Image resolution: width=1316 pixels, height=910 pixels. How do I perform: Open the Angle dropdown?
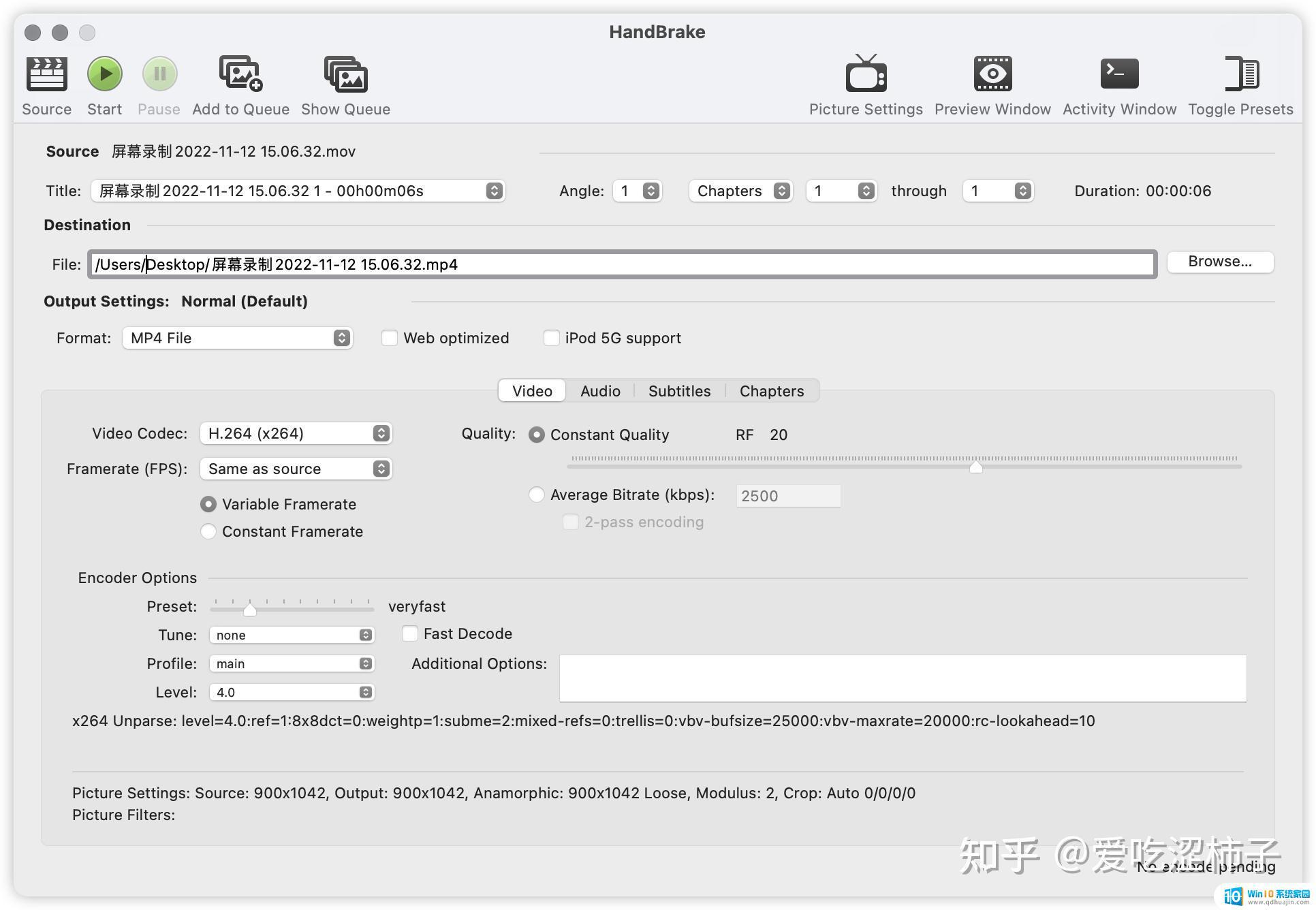(637, 191)
